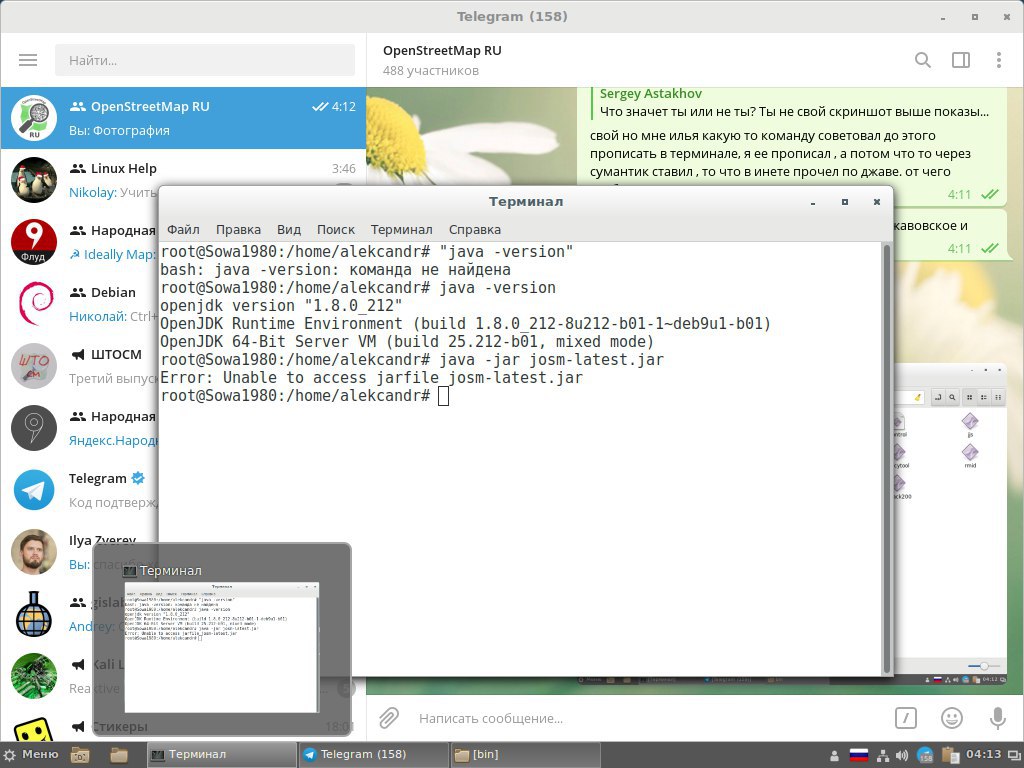Click the volume speaker tray icon
Viewport: 1024px width, 768px height.
[902, 756]
